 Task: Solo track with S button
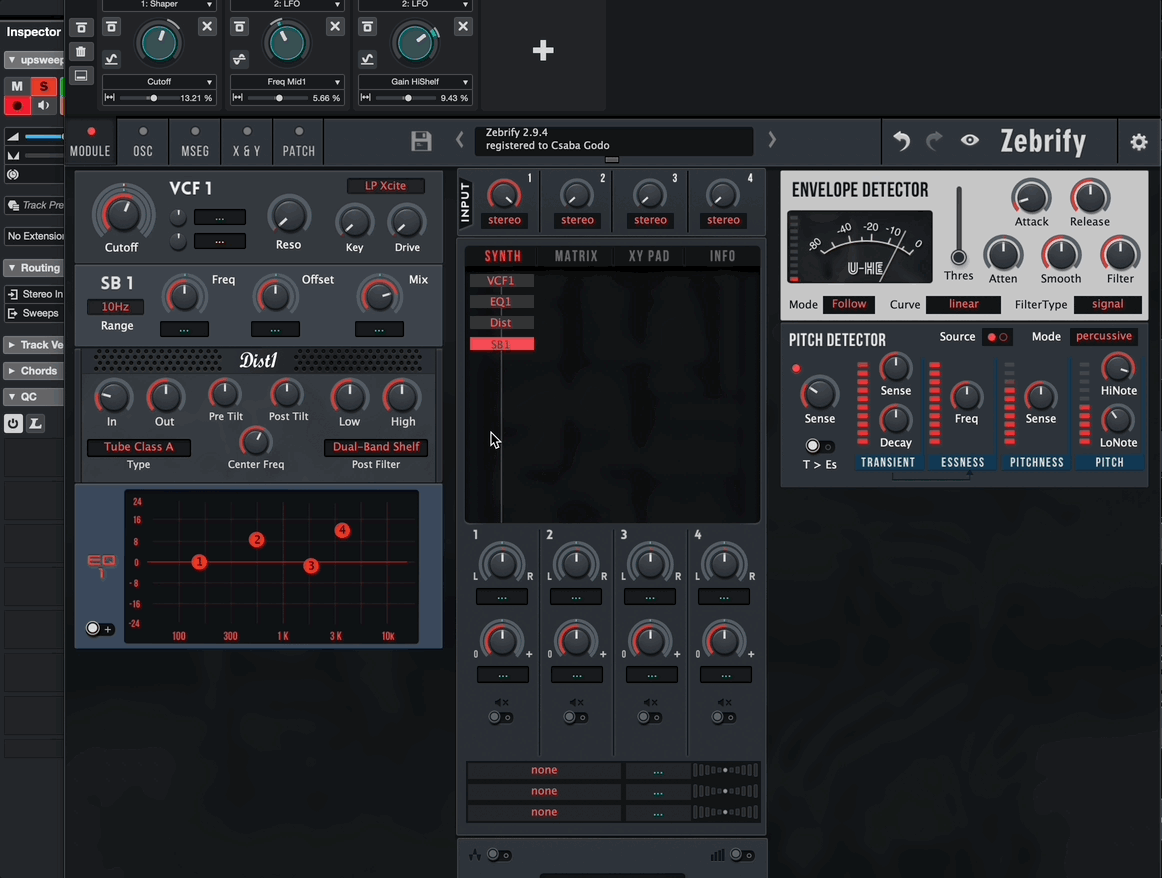(44, 86)
